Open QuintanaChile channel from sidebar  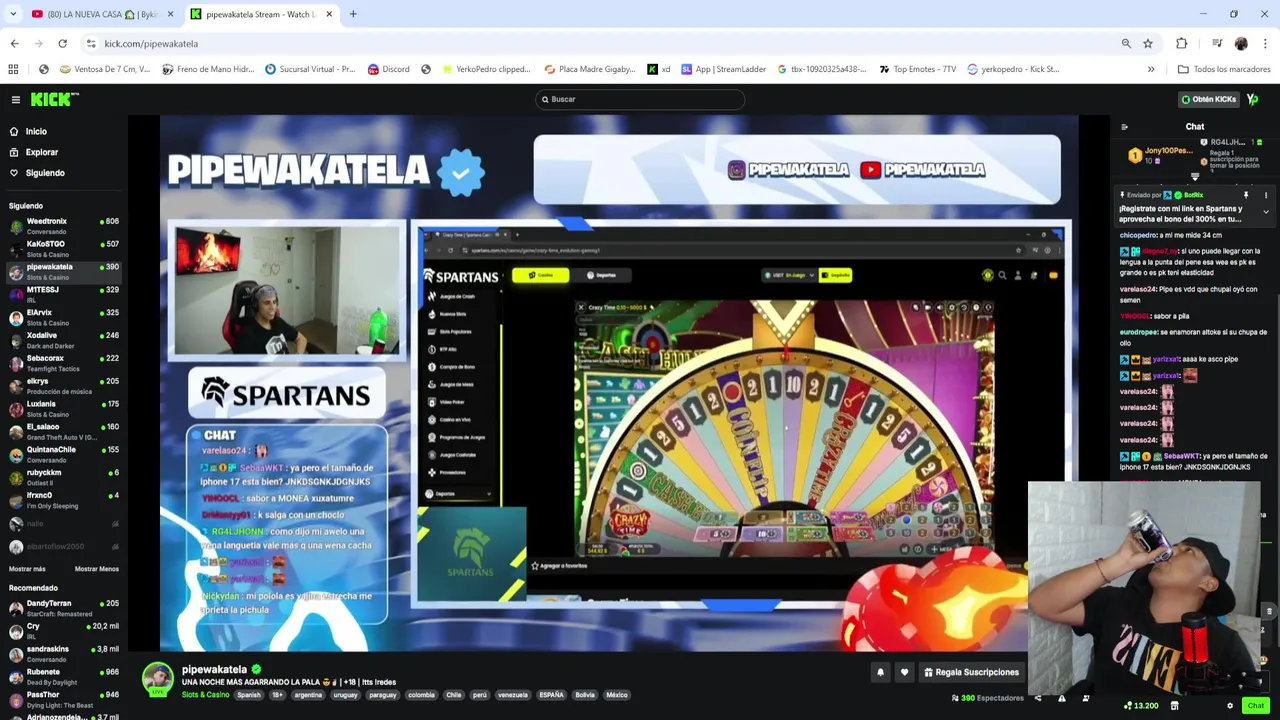click(62, 454)
